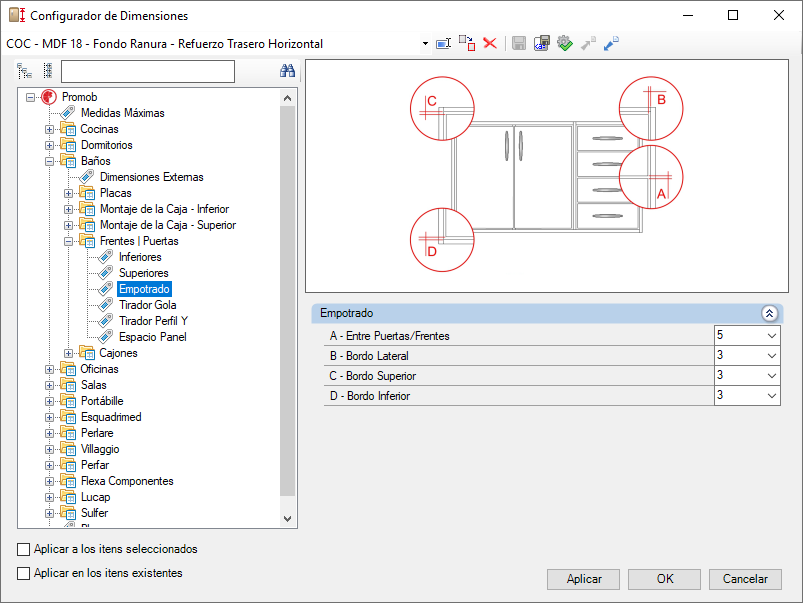Click the tree search input field
Image resolution: width=803 pixels, height=603 pixels.
[x=147, y=71]
